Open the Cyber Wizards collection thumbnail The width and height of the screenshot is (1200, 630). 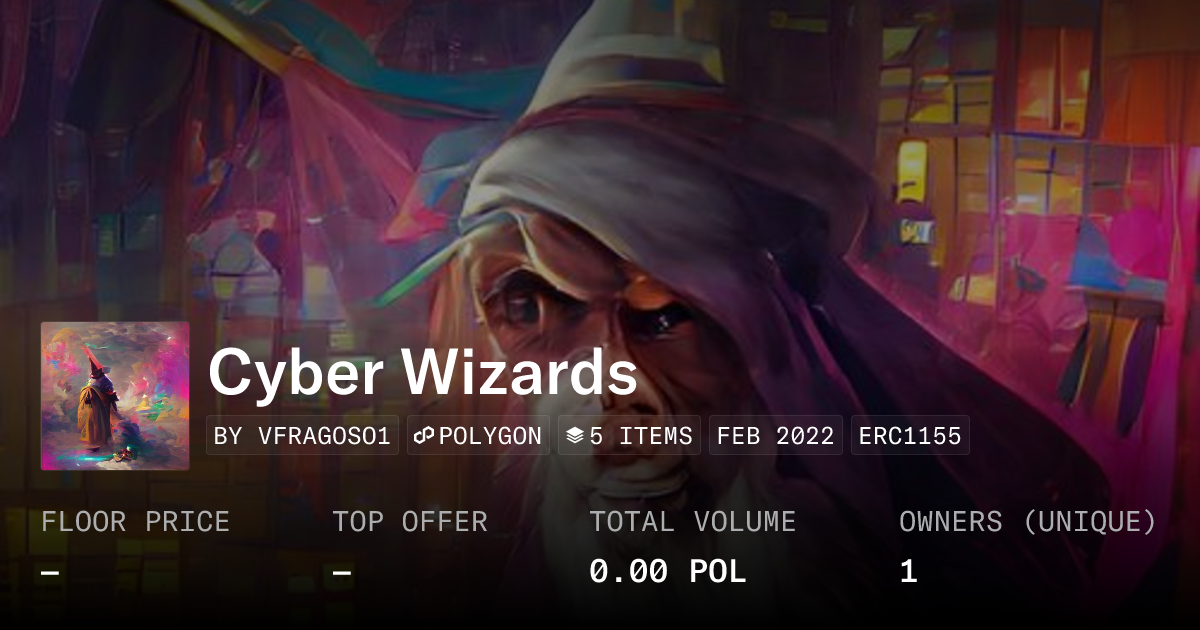(115, 396)
